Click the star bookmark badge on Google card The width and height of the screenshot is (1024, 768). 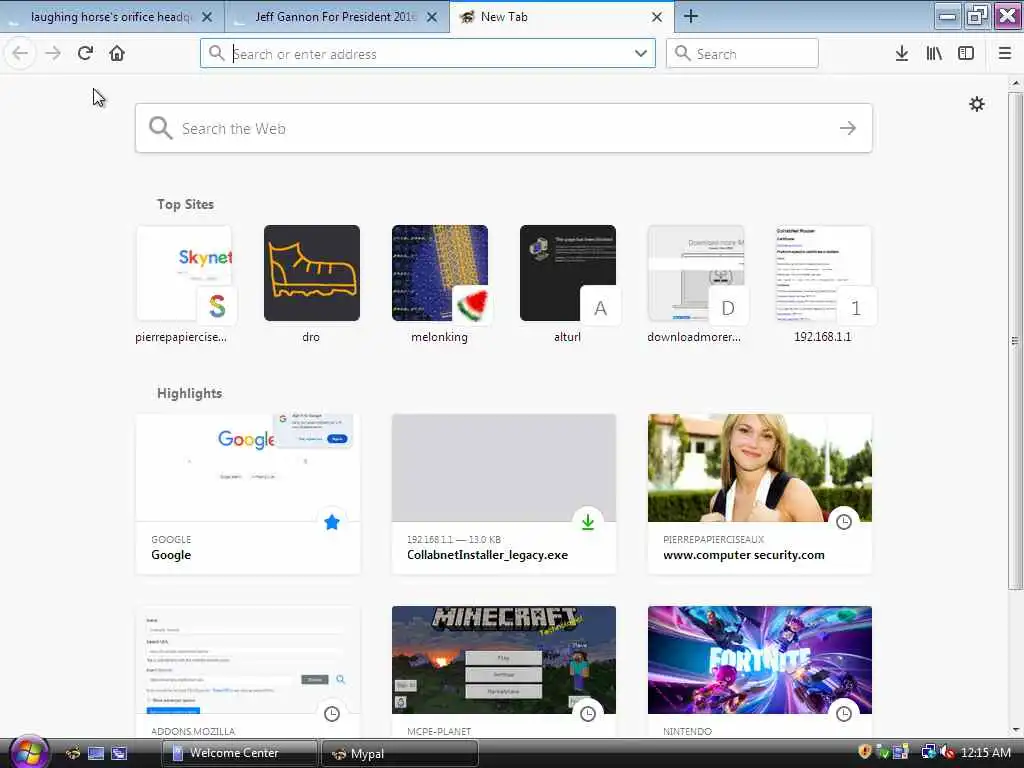coord(332,522)
